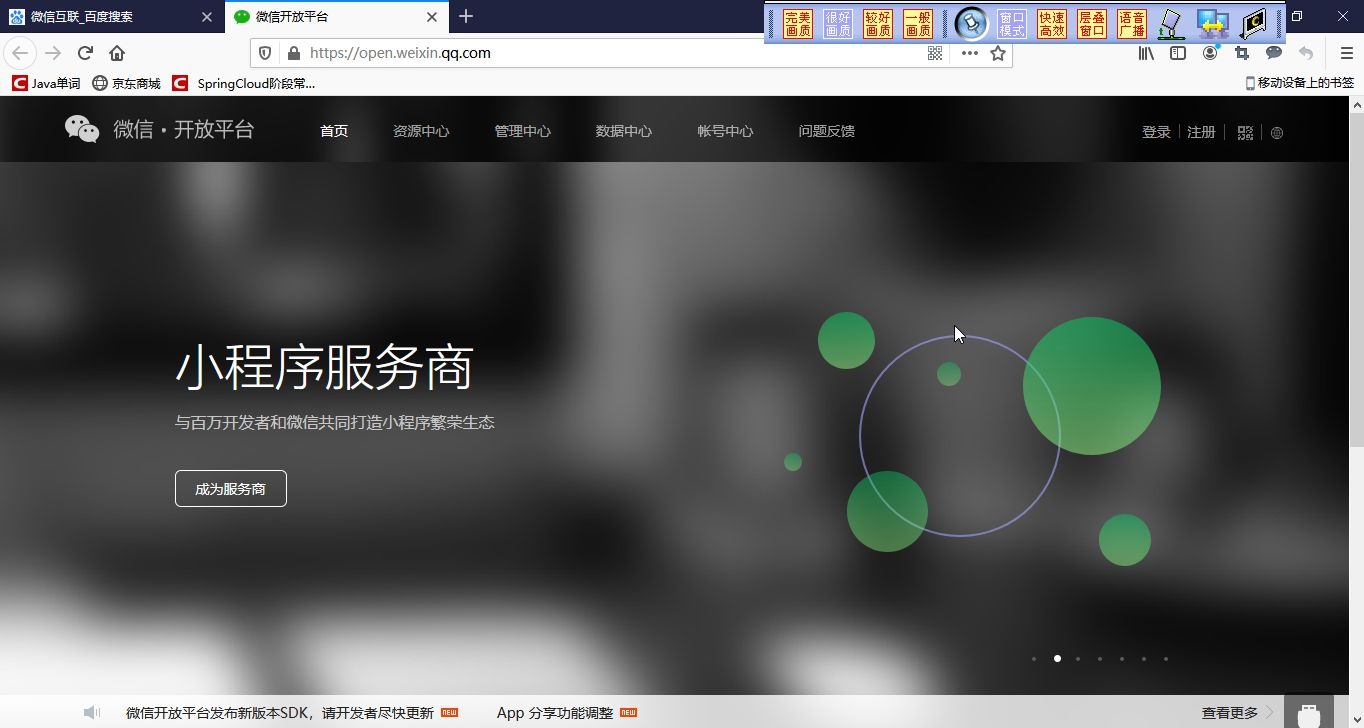Open 移动设备上的书签 folder
The image size is (1364, 728).
click(x=1299, y=83)
